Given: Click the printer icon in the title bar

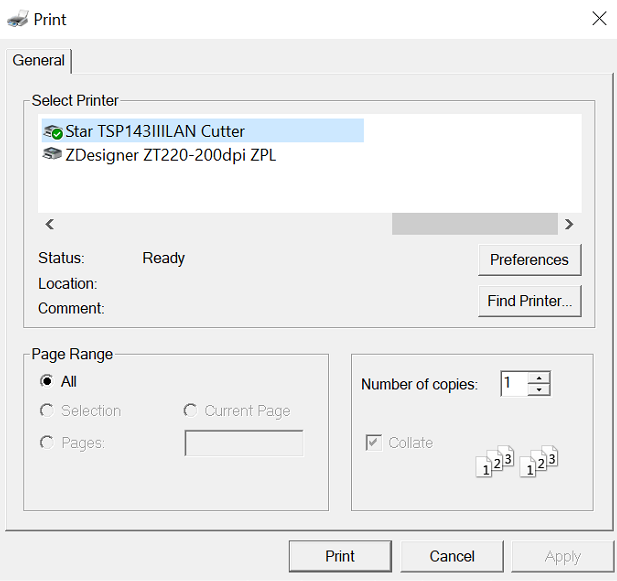Looking at the screenshot, I should tap(18, 19).
